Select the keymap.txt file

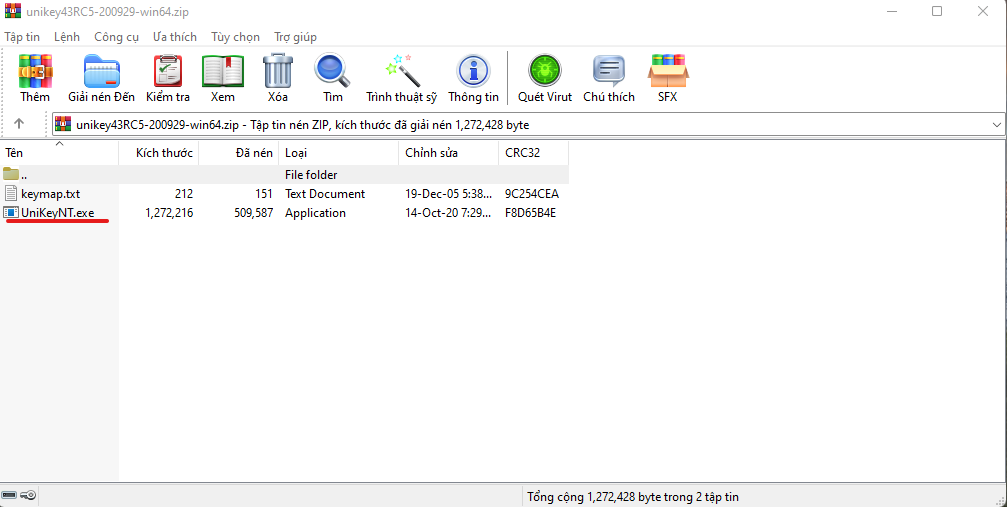[x=50, y=194]
